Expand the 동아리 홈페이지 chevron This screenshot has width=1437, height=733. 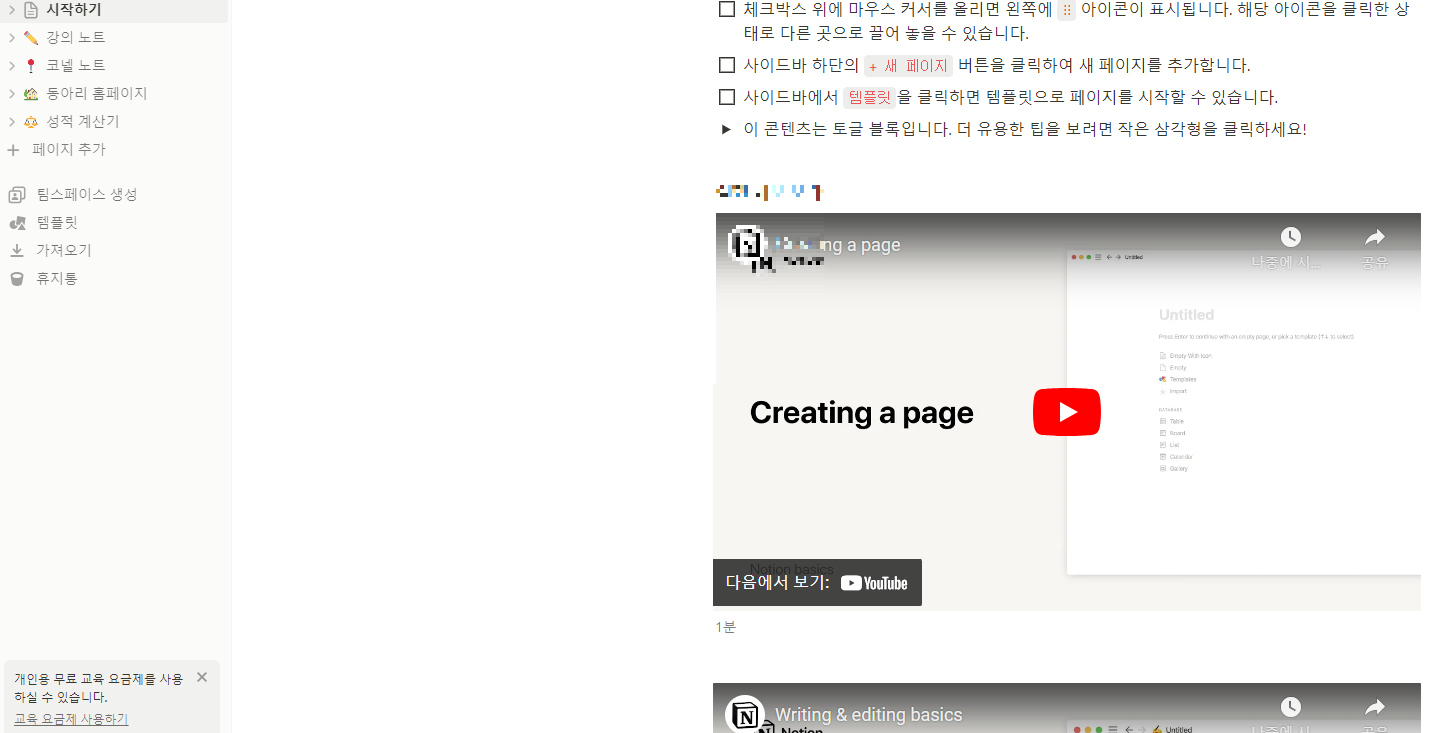pos(12,93)
